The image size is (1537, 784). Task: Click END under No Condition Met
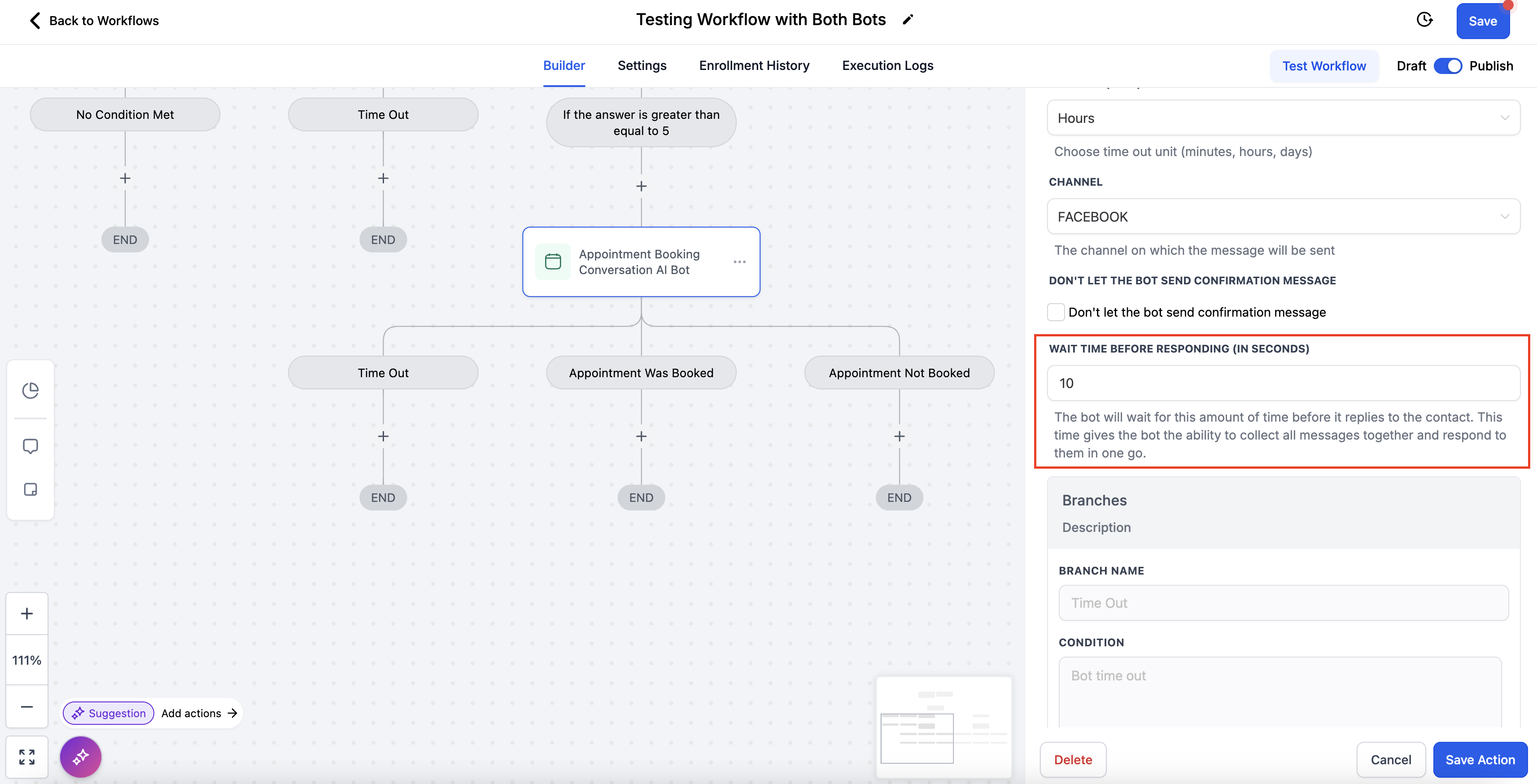pyautogui.click(x=125, y=239)
